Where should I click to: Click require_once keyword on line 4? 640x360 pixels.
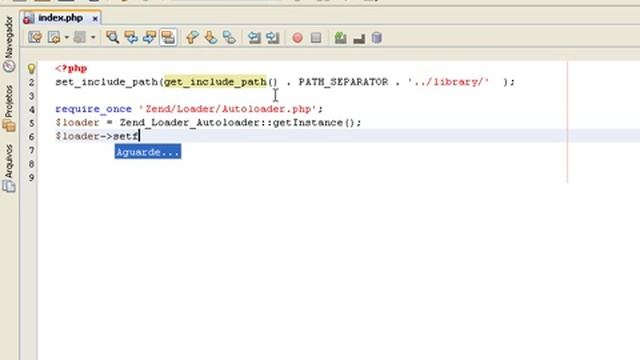tap(93, 109)
